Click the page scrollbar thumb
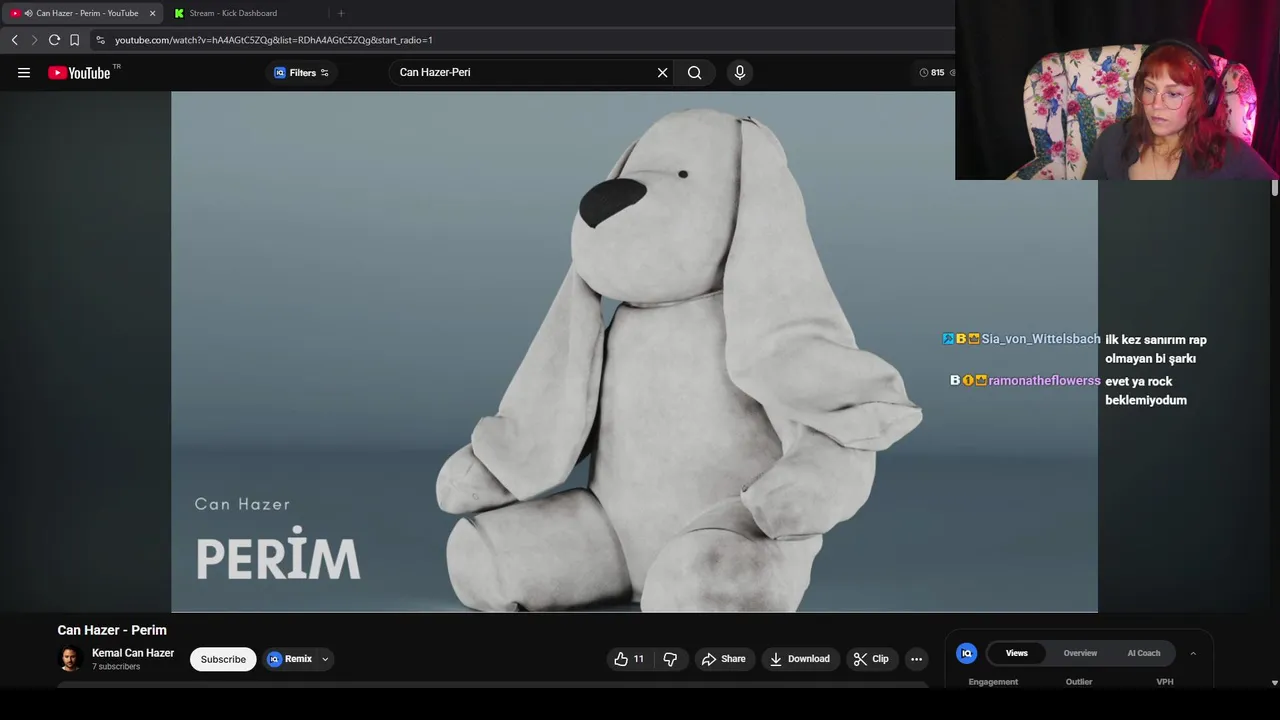 (1274, 188)
